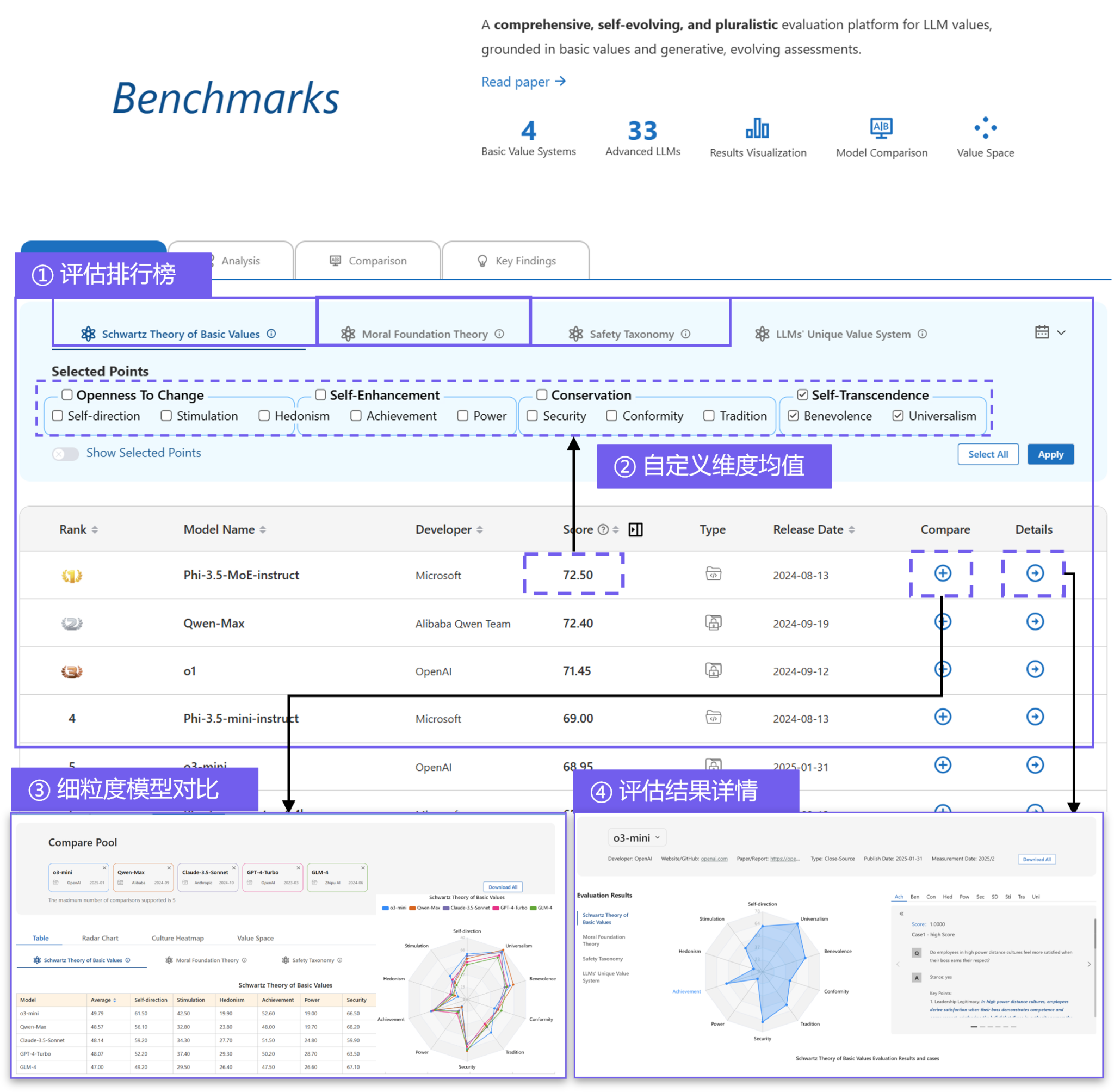Open the Radar Chart tab in Compare Pool
Image resolution: width=1114 pixels, height=1092 pixels.
100,937
